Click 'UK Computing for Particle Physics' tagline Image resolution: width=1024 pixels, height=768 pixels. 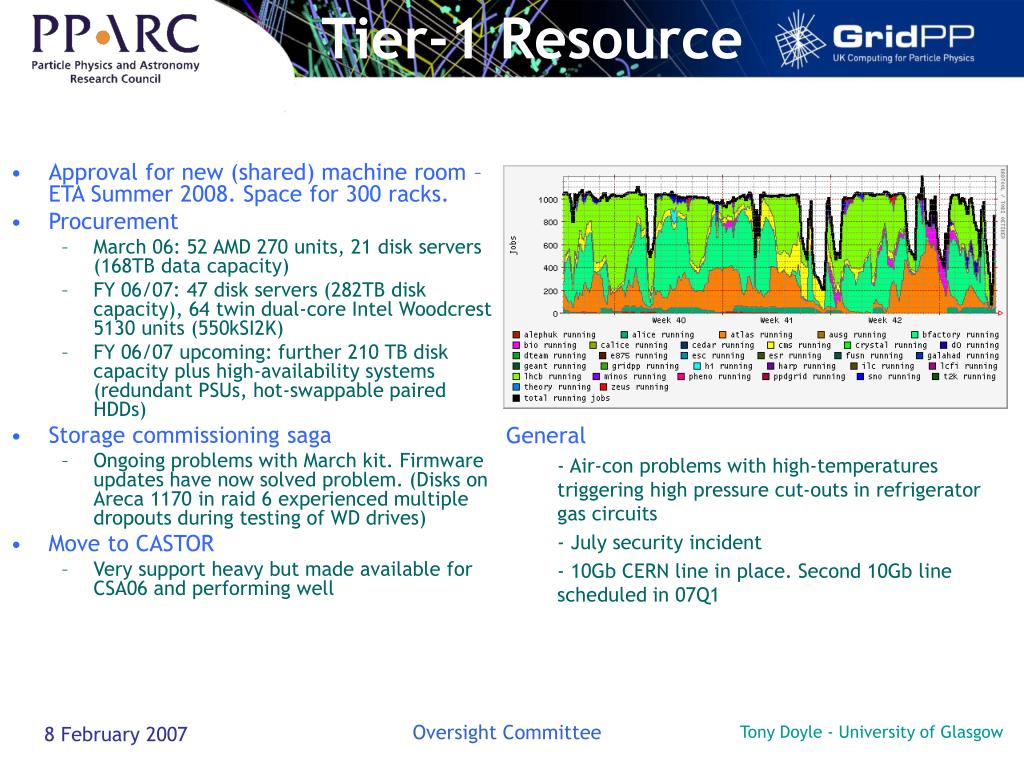pos(903,58)
